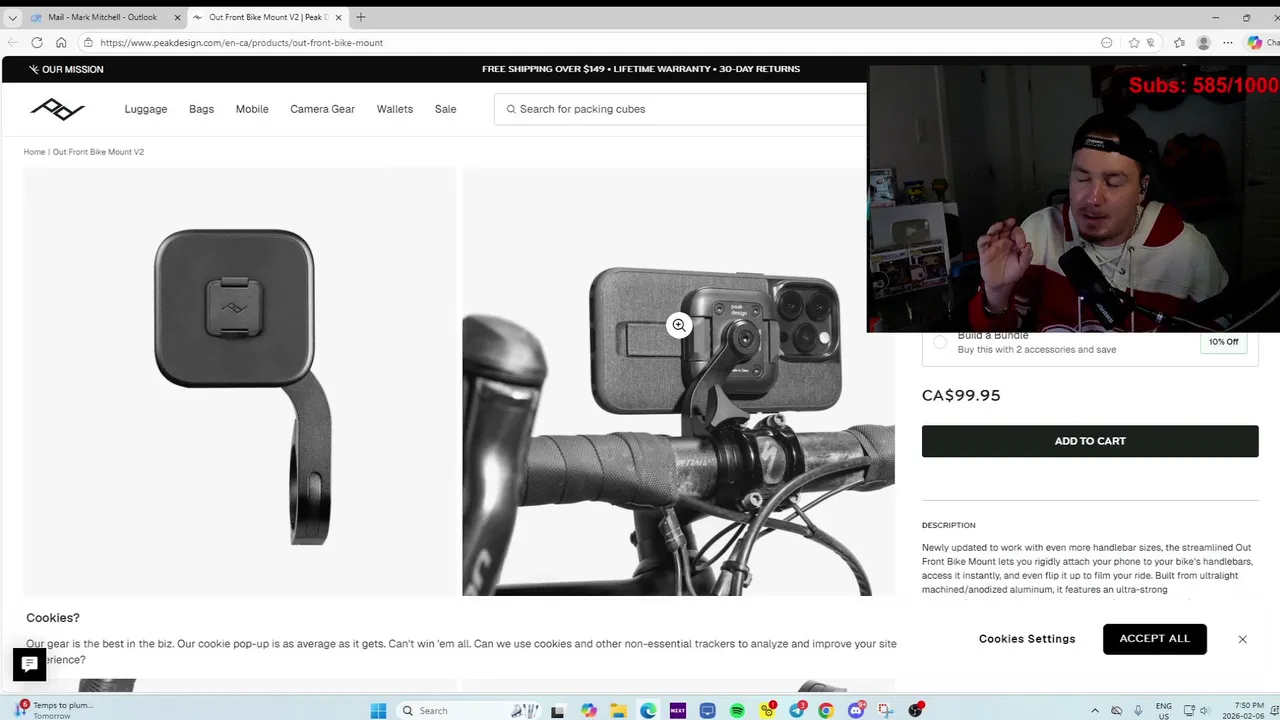Click the browser address bar URL
The image size is (1280, 720).
241,43
